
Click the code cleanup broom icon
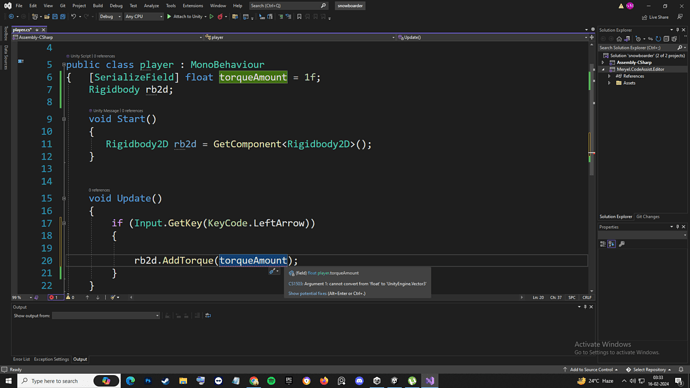[113, 297]
